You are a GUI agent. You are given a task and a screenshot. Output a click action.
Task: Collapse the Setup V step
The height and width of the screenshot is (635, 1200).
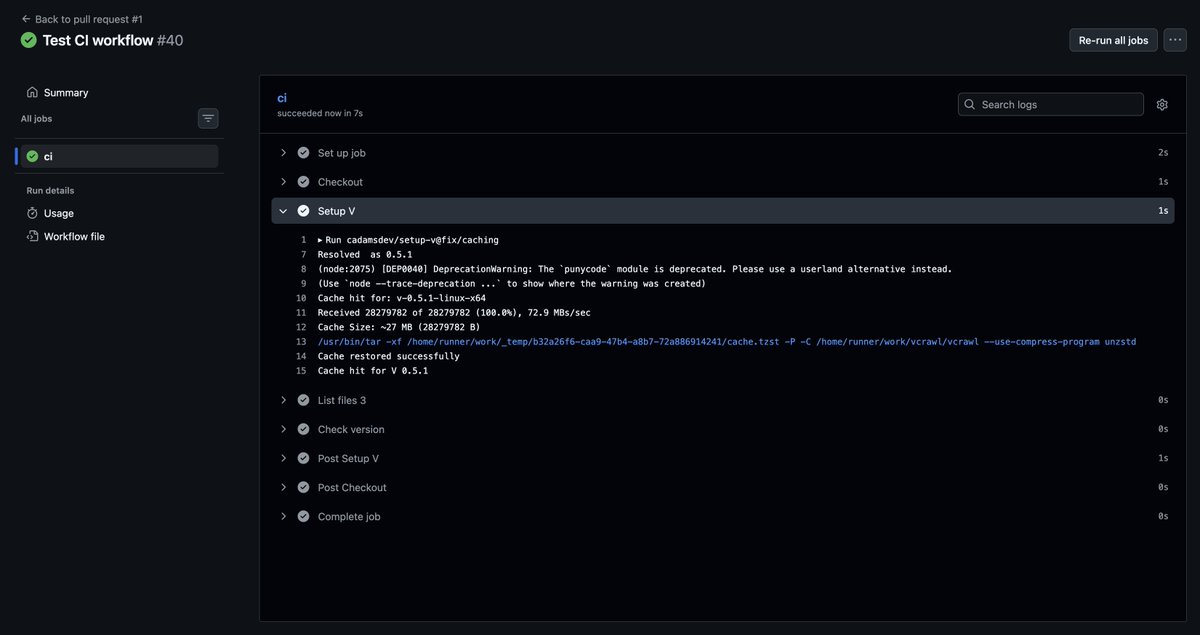(723, 211)
